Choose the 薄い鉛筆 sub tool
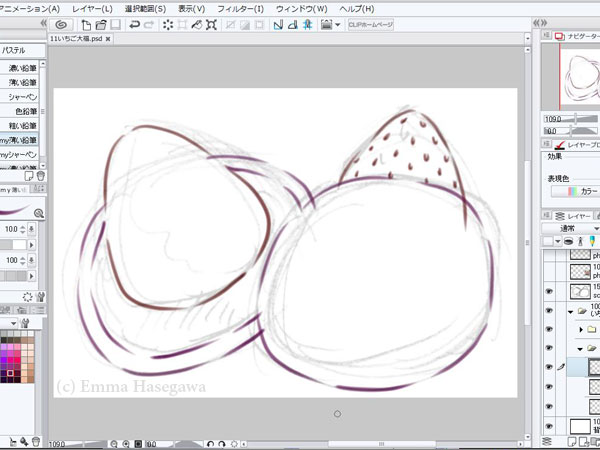Viewport: 600px width, 450px height. click(x=19, y=82)
